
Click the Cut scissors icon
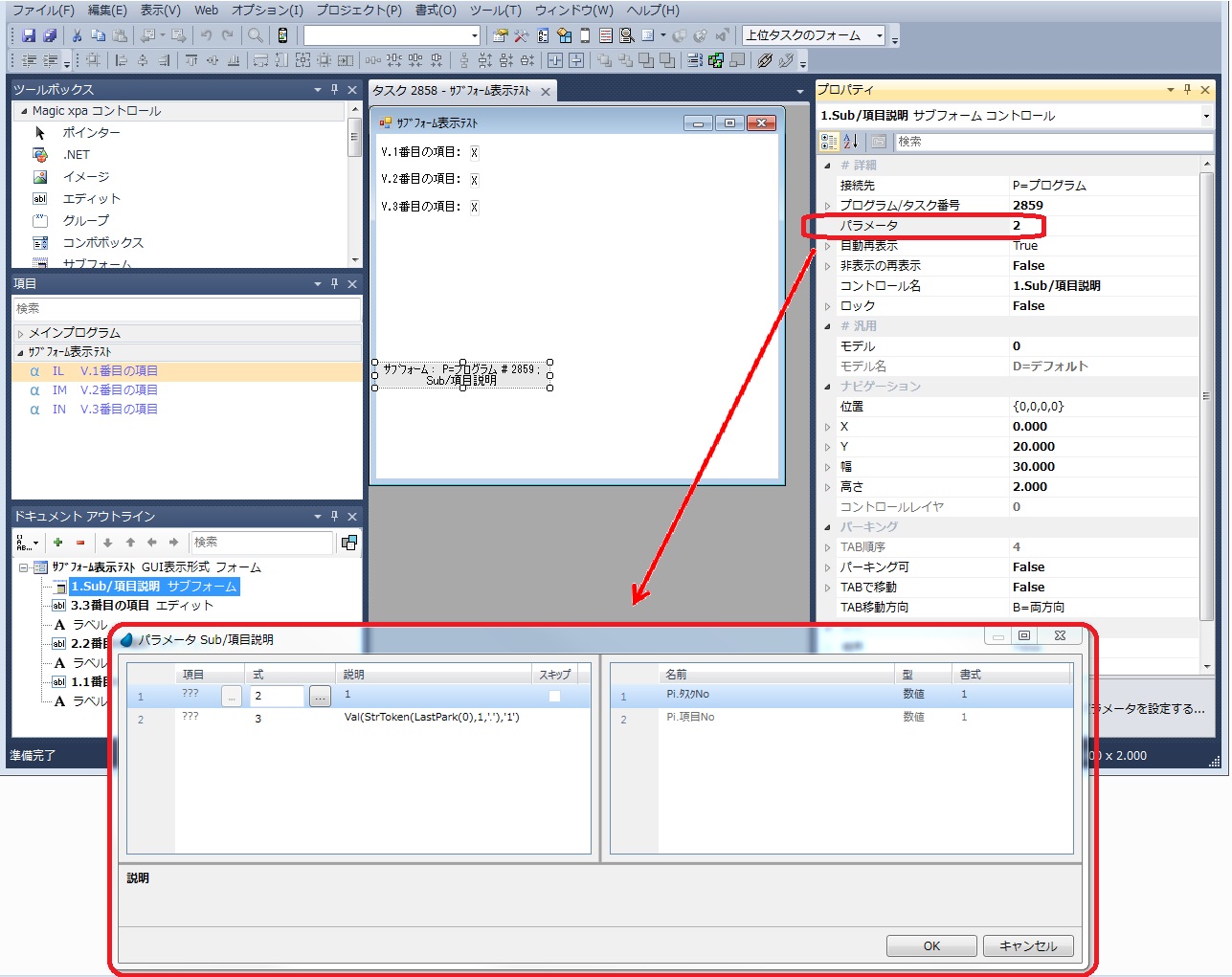click(x=77, y=35)
